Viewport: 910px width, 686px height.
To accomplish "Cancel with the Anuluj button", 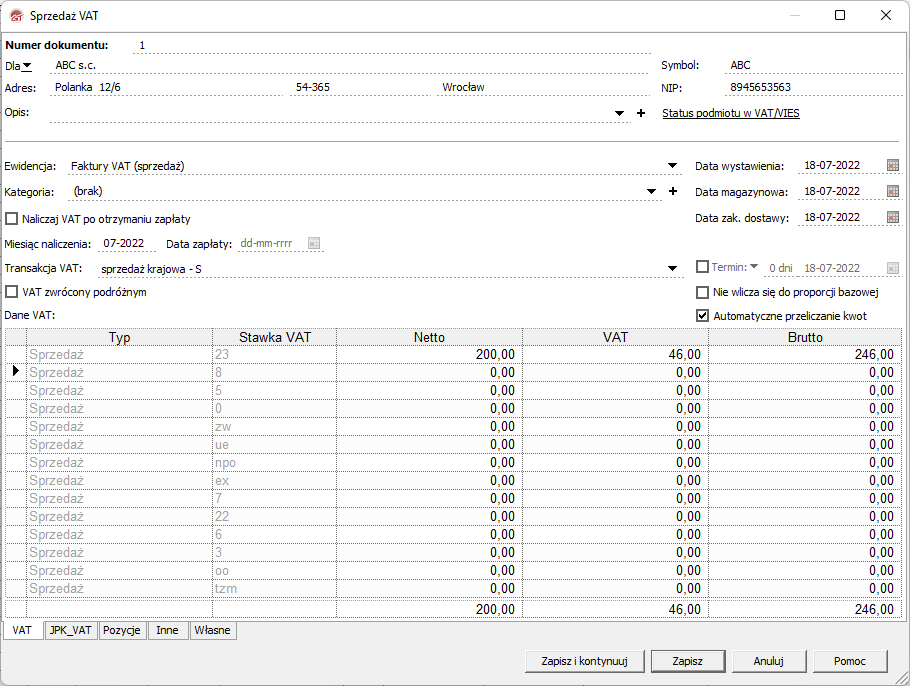I will (768, 661).
